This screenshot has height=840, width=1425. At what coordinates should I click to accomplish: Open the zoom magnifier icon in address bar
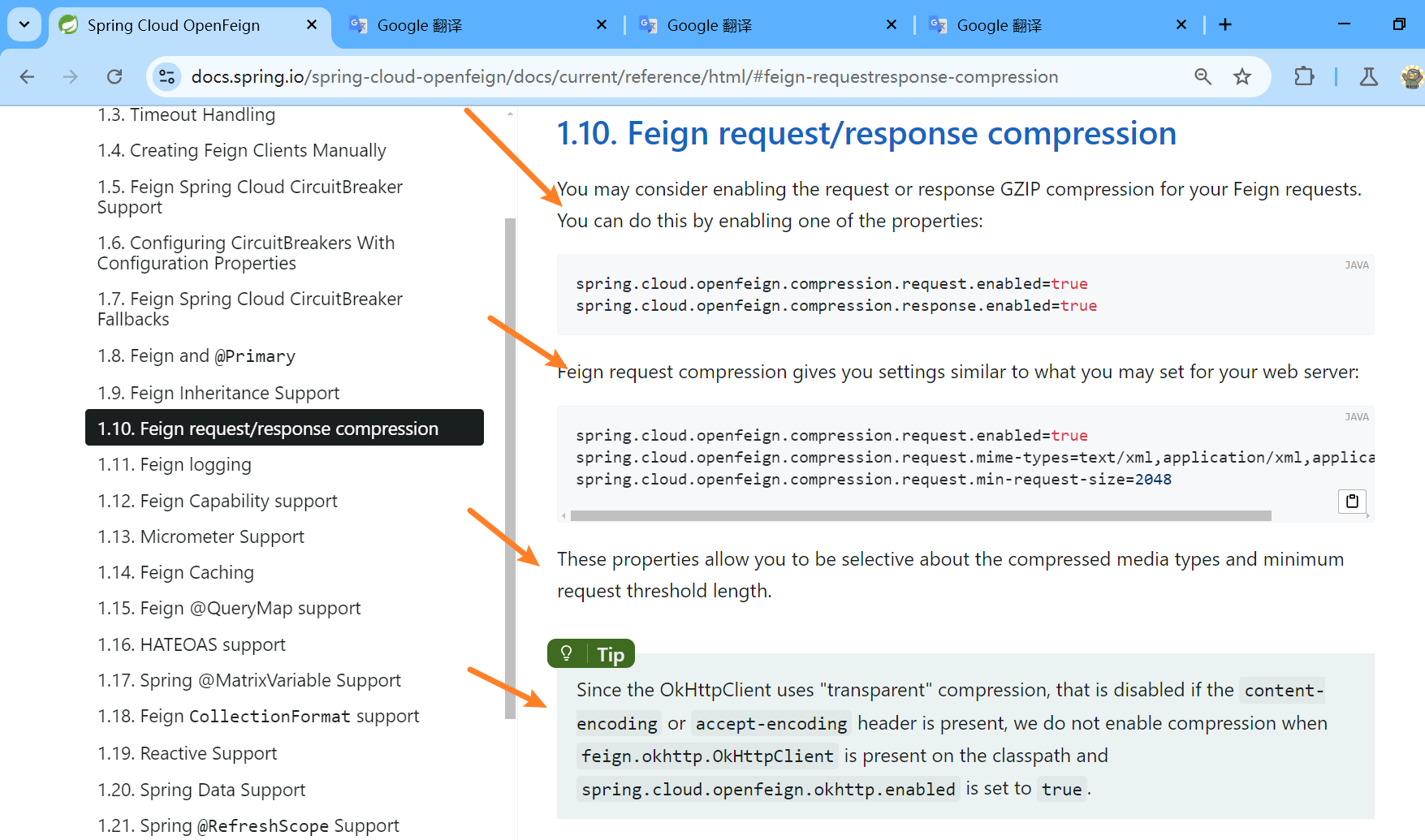(x=1203, y=76)
